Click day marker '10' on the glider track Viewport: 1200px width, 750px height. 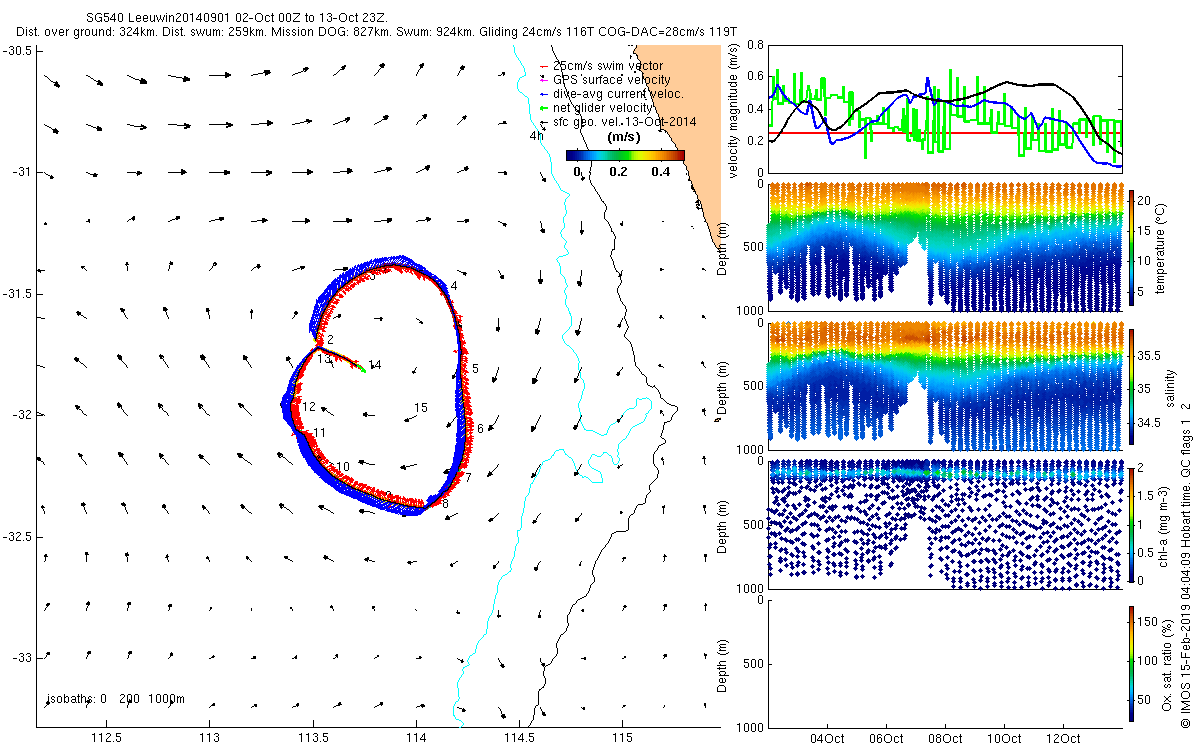(343, 467)
